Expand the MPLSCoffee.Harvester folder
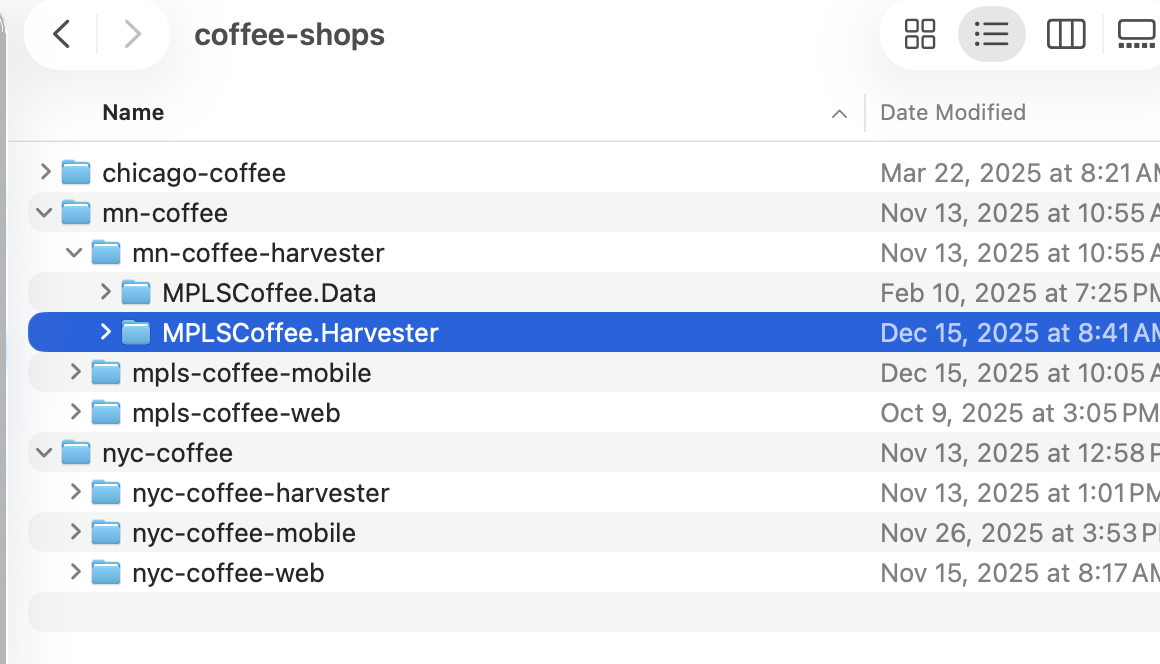 click(105, 332)
